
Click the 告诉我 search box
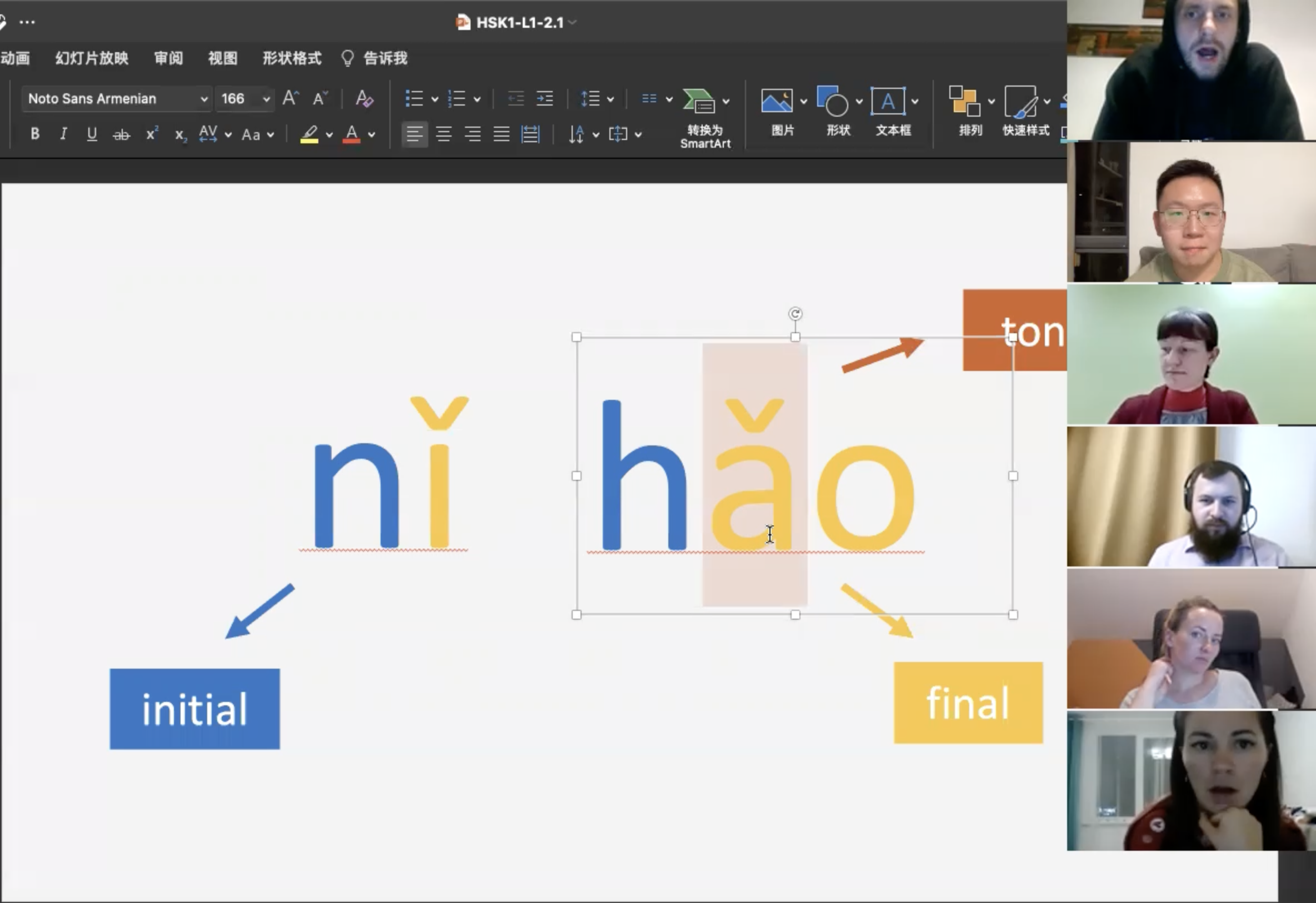pyautogui.click(x=384, y=58)
